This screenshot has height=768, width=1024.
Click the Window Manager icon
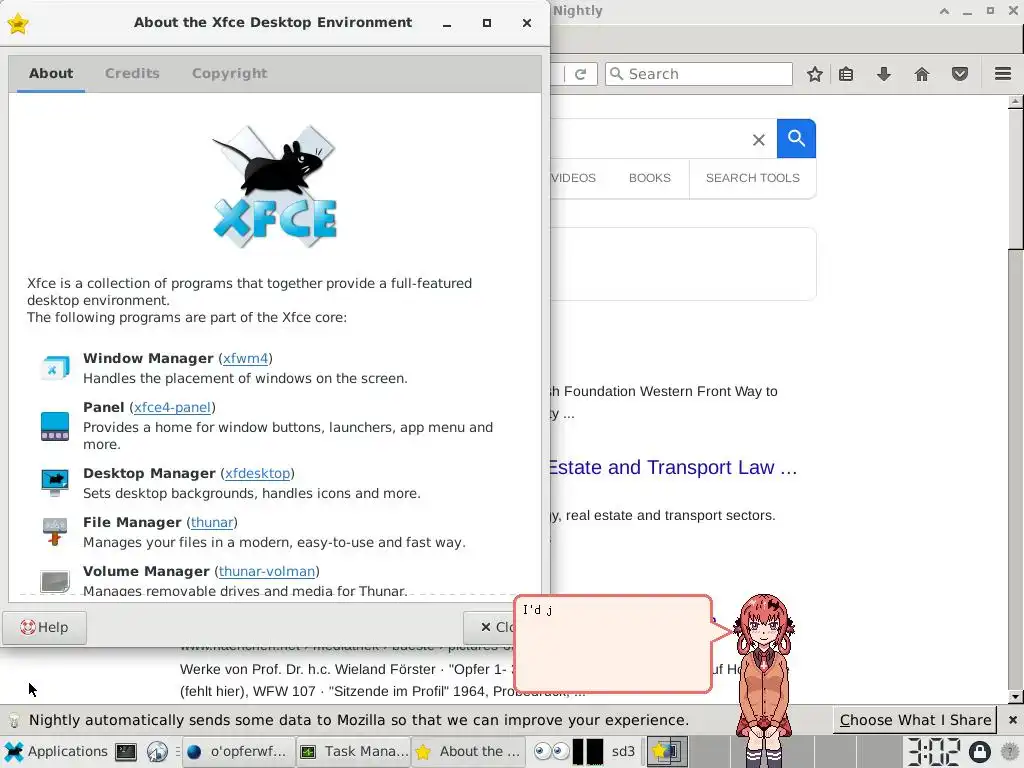(55, 368)
